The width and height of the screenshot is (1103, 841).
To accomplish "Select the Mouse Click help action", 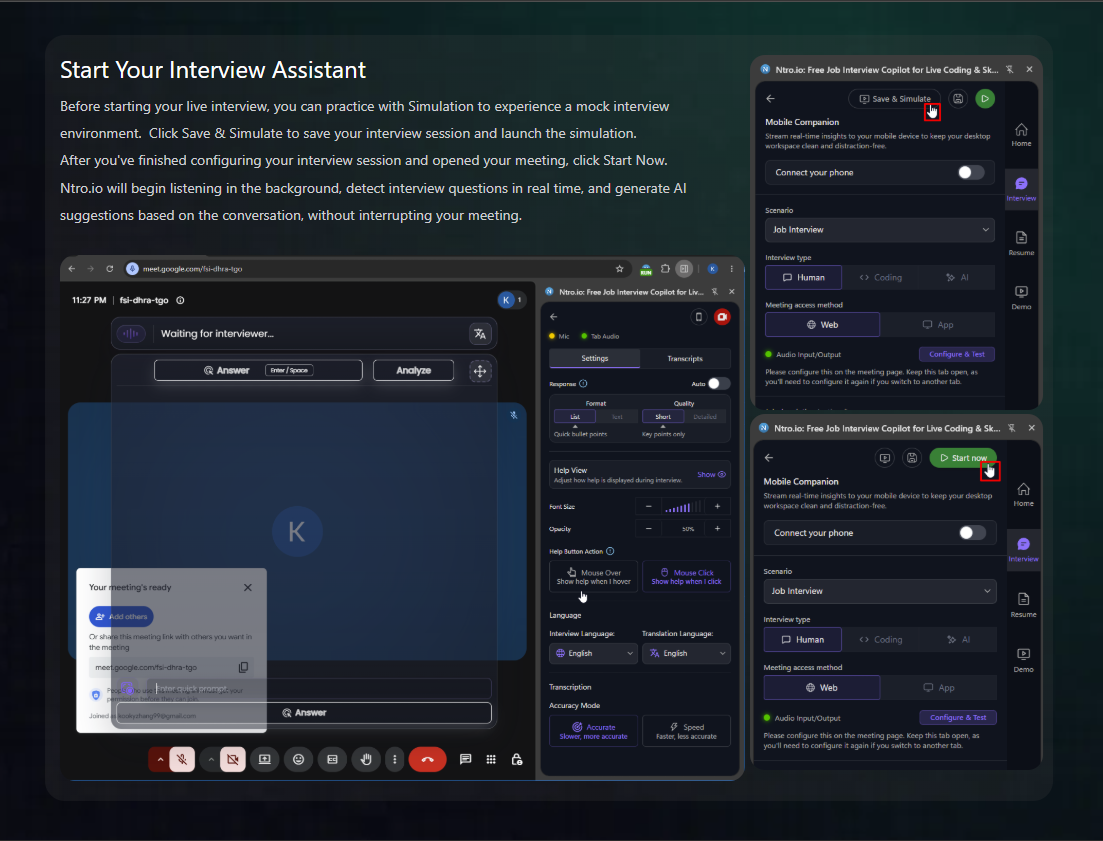I will [686, 577].
